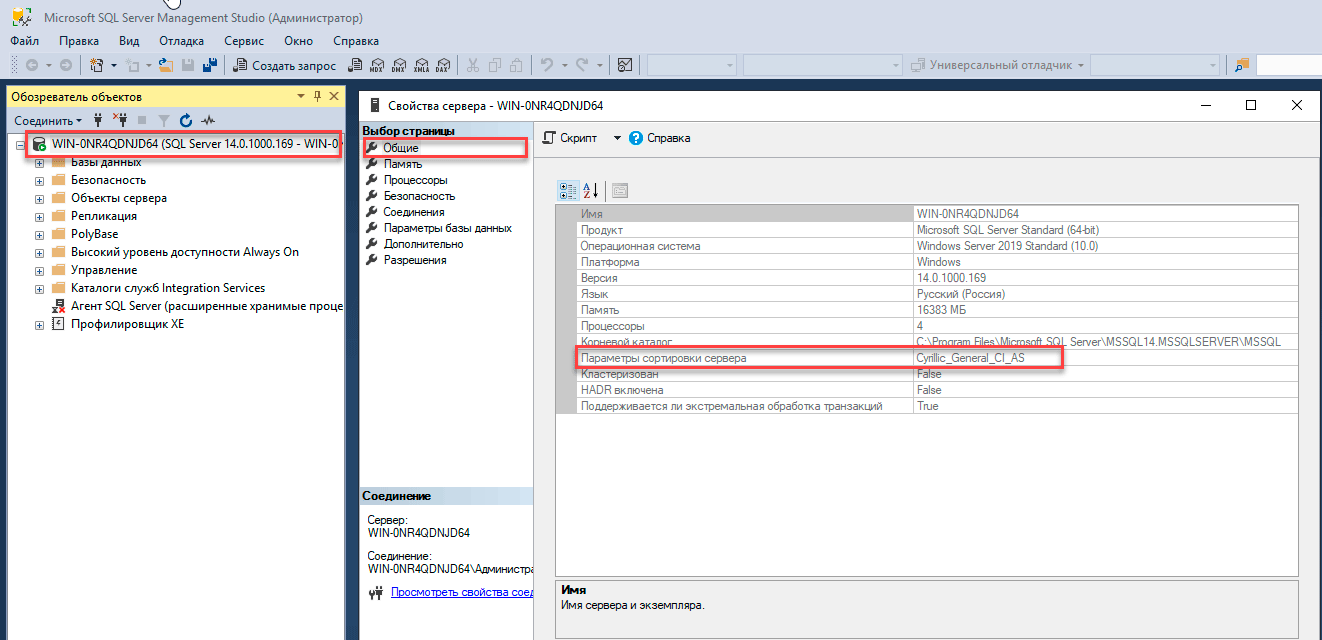Open the Соединить dropdown in Object Explorer
Screen dimensions: 1322x640
click(47, 120)
